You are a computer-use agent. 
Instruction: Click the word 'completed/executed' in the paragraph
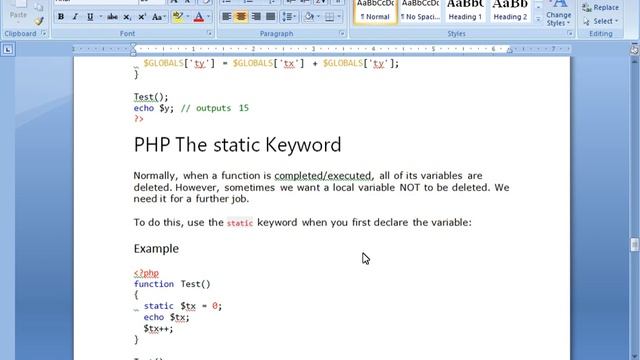tap(322, 176)
